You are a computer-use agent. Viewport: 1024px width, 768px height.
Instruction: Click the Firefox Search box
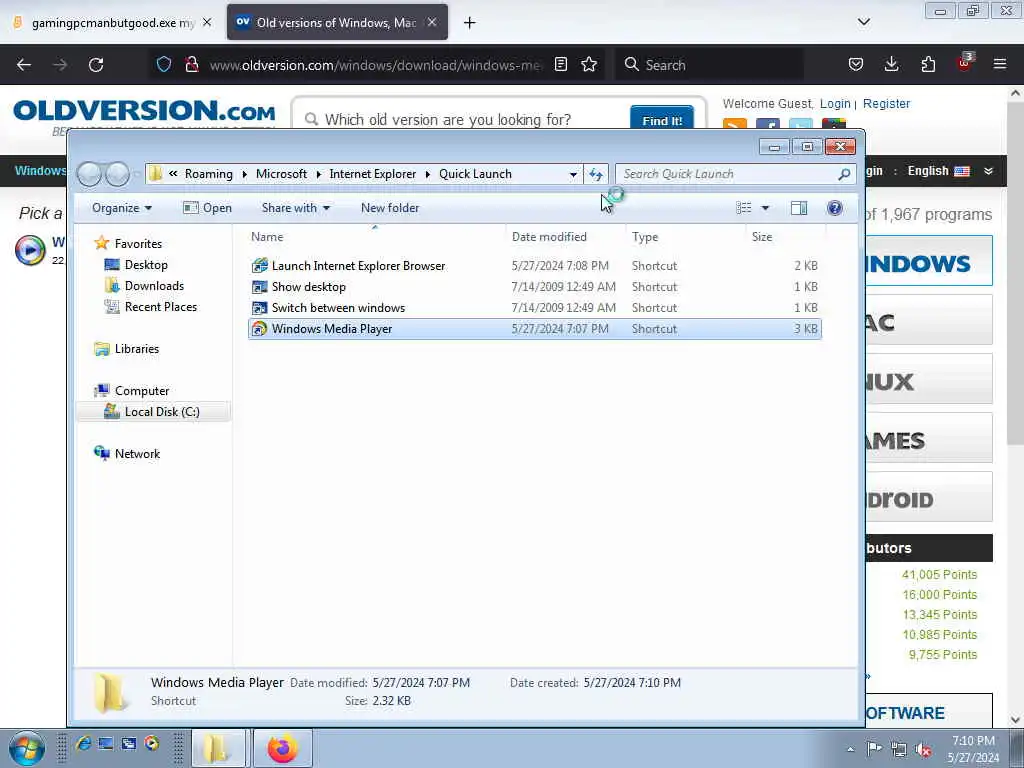pyautogui.click(x=709, y=65)
